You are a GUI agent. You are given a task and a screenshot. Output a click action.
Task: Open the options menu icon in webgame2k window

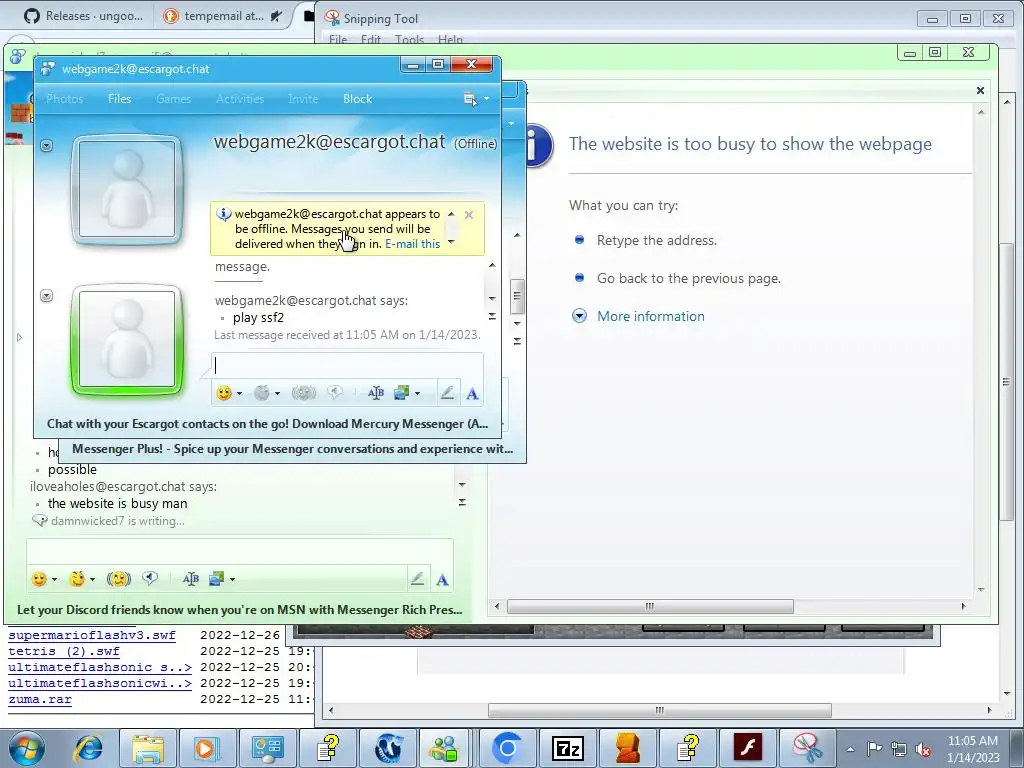tap(470, 99)
